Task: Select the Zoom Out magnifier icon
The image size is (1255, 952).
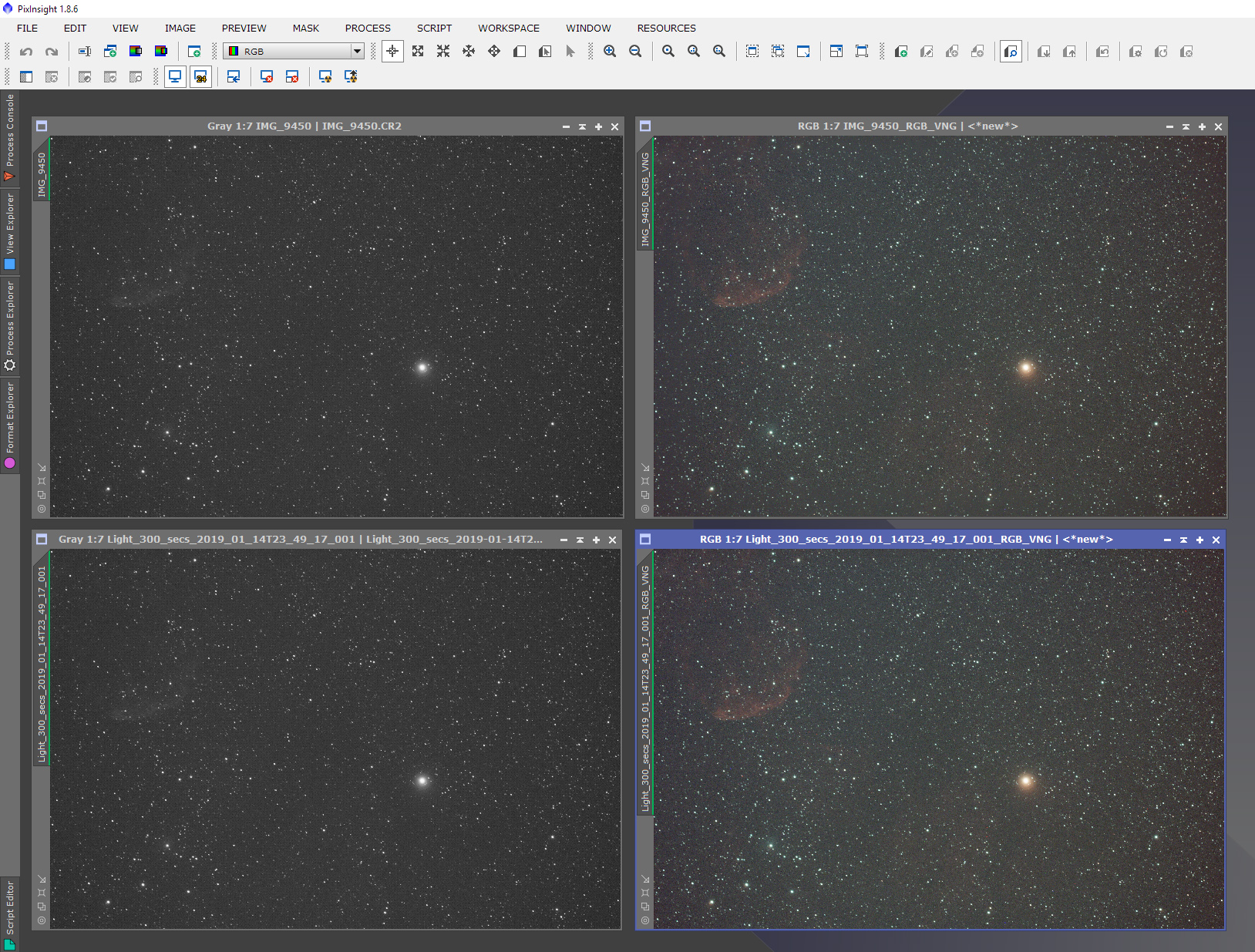Action: click(x=635, y=52)
